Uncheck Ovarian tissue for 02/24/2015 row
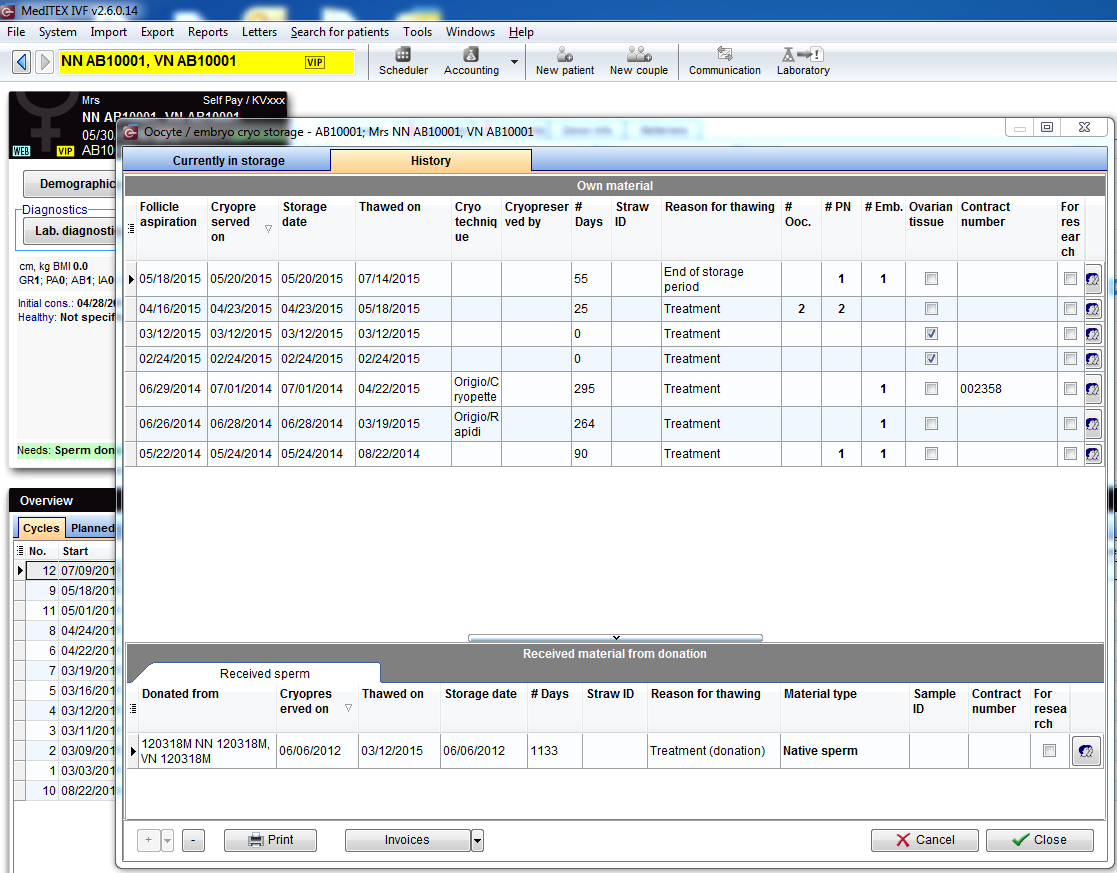Image resolution: width=1117 pixels, height=873 pixels. pos(931,358)
